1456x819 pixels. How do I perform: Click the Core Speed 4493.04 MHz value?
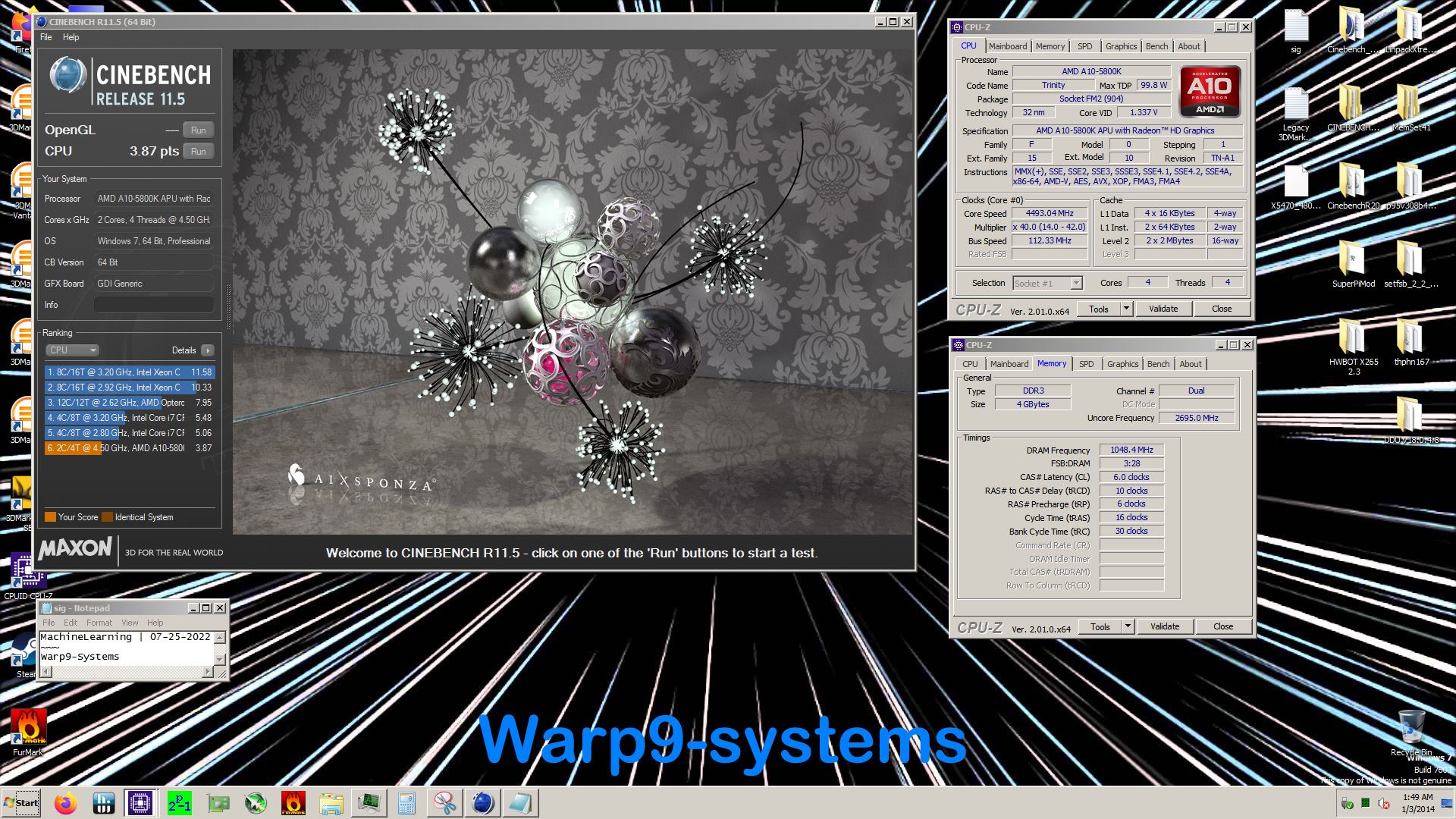(x=1050, y=213)
